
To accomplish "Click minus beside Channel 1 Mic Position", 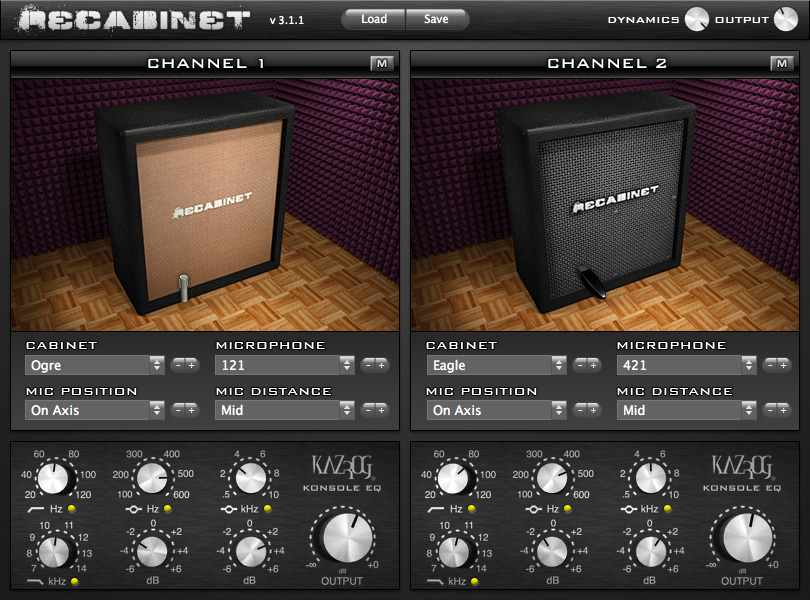I will click(178, 410).
